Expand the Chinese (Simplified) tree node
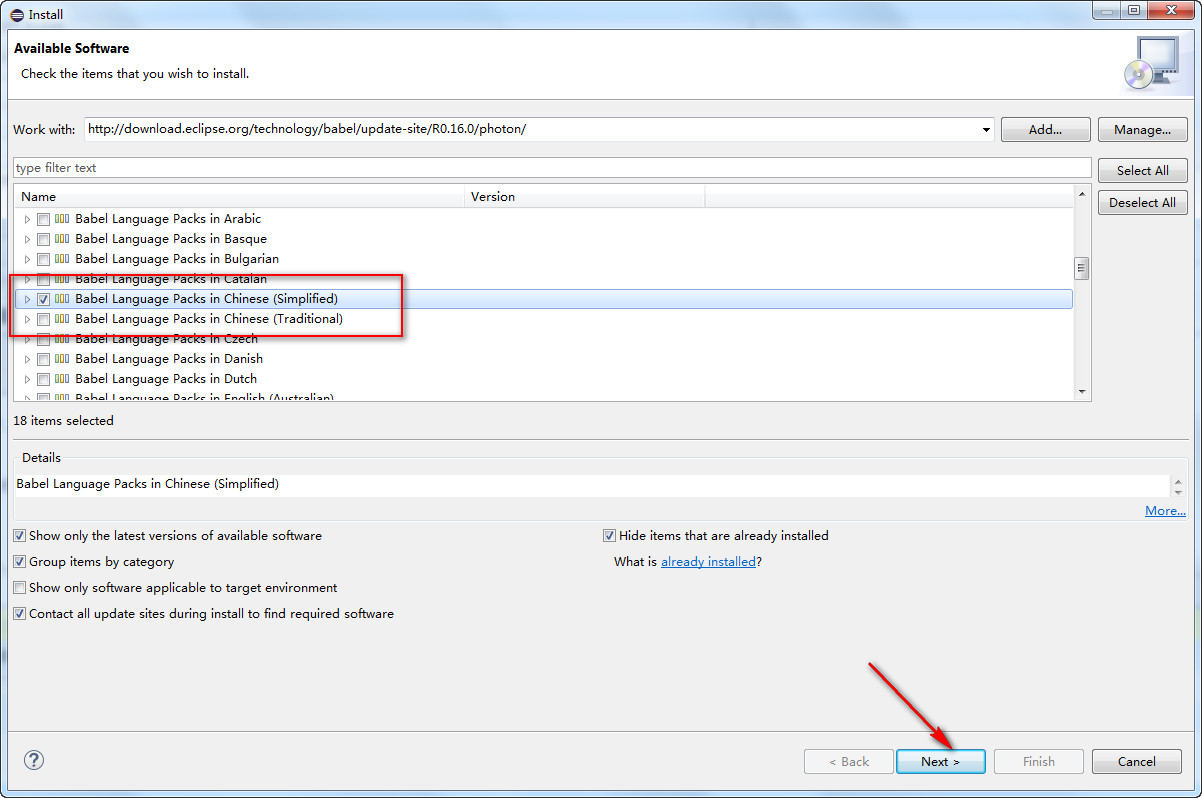The height and width of the screenshot is (798, 1202). point(27,299)
